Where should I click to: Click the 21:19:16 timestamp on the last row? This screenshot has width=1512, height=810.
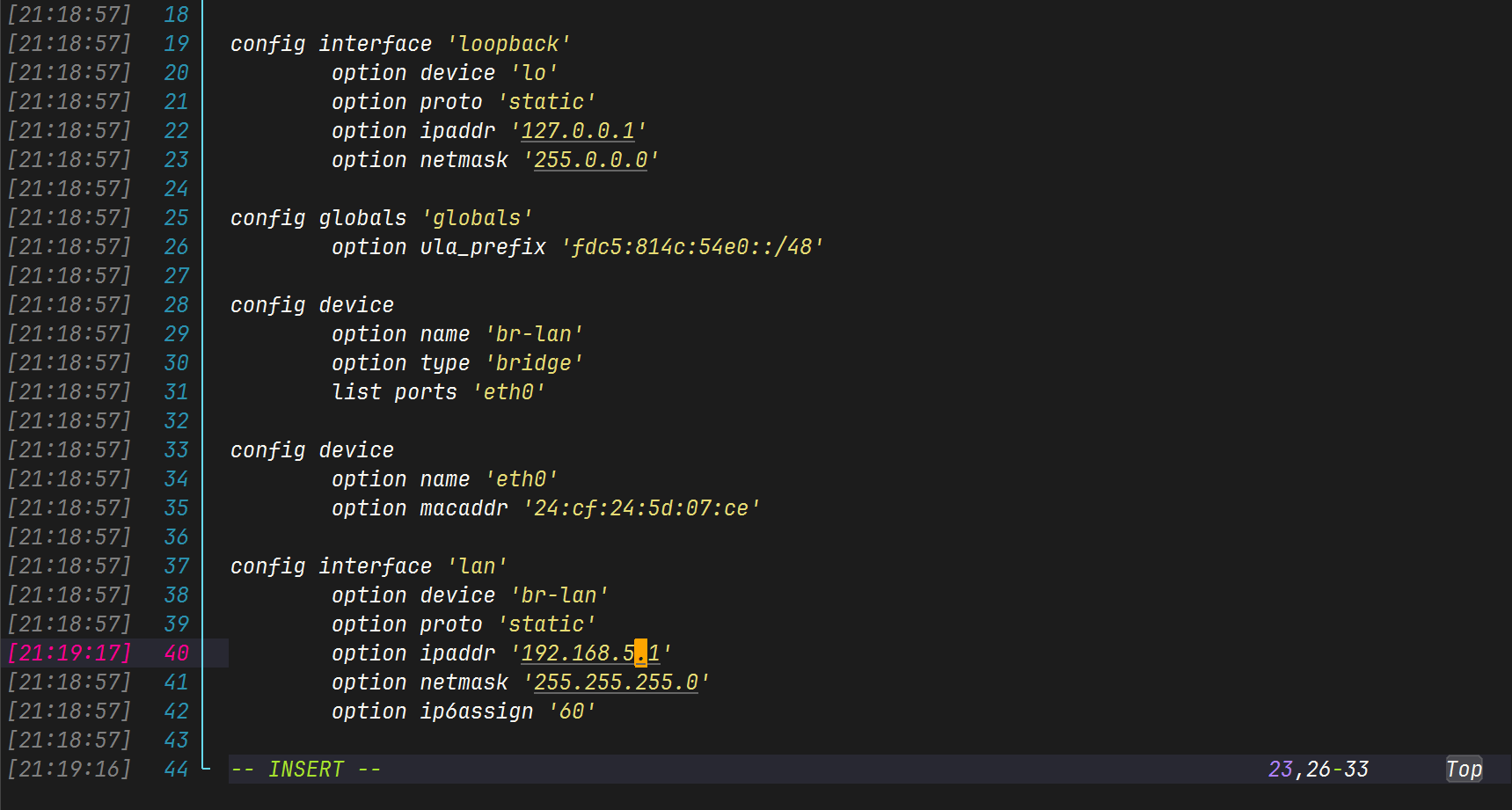click(69, 770)
